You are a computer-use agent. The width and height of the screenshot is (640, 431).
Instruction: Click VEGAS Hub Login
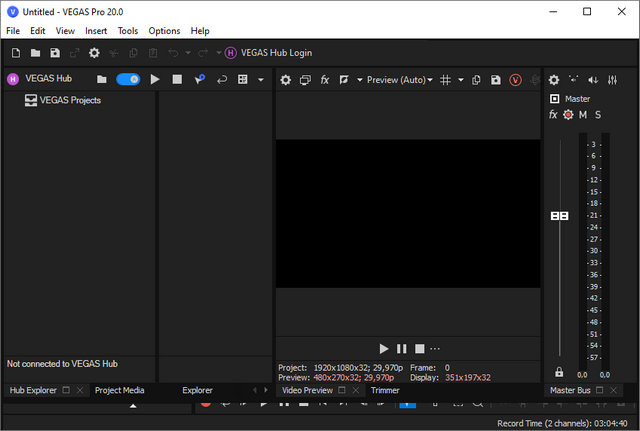(267, 53)
